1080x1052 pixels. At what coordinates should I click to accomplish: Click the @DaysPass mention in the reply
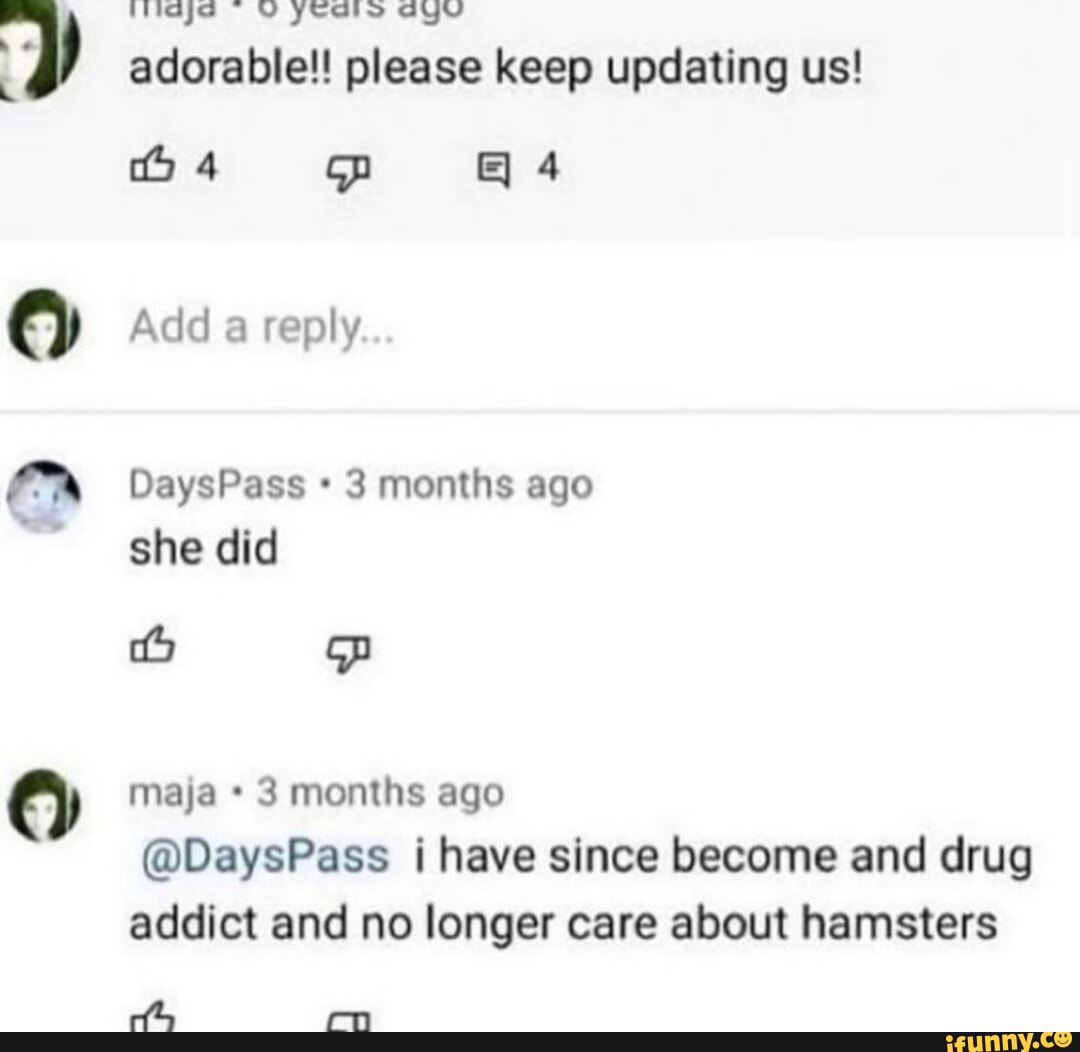click(265, 856)
